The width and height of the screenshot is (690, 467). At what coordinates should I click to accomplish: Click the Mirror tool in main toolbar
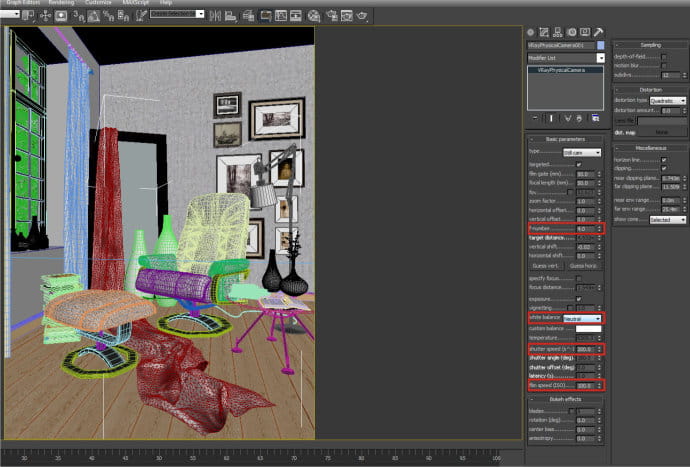click(x=215, y=16)
